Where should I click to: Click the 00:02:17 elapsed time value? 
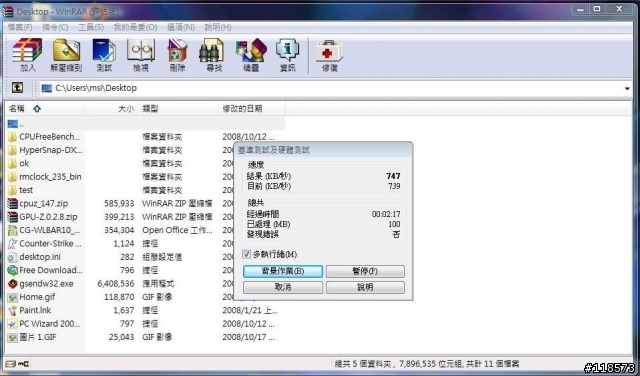click(386, 214)
